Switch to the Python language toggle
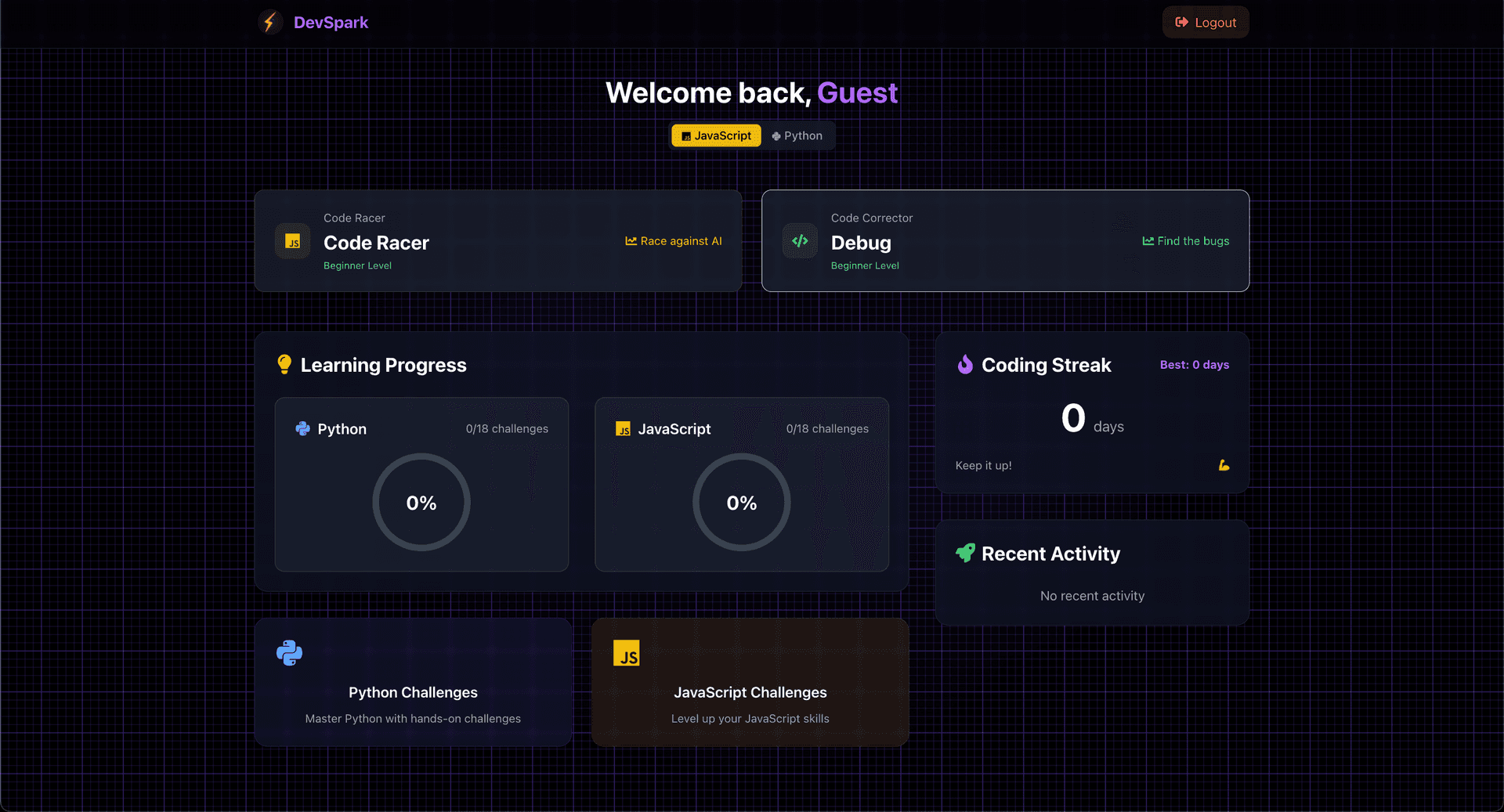This screenshot has width=1504, height=812. [x=797, y=135]
